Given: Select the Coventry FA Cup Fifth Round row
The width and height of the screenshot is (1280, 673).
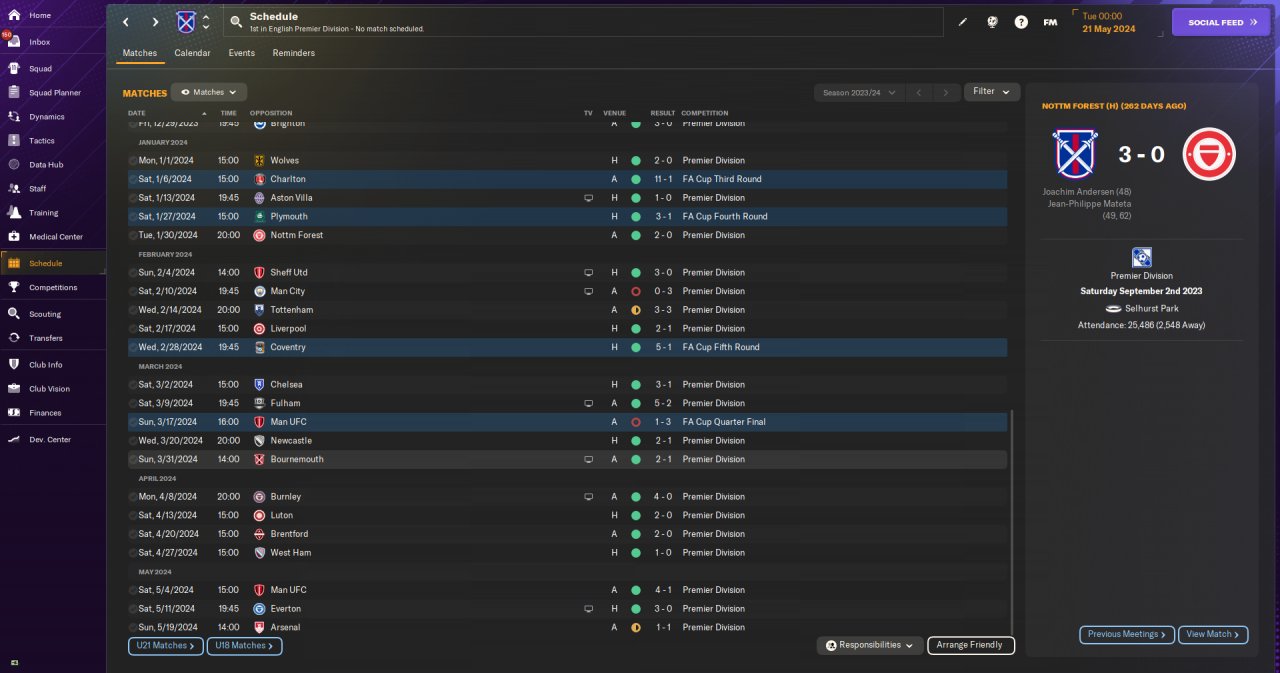Looking at the screenshot, I should click(x=567, y=347).
